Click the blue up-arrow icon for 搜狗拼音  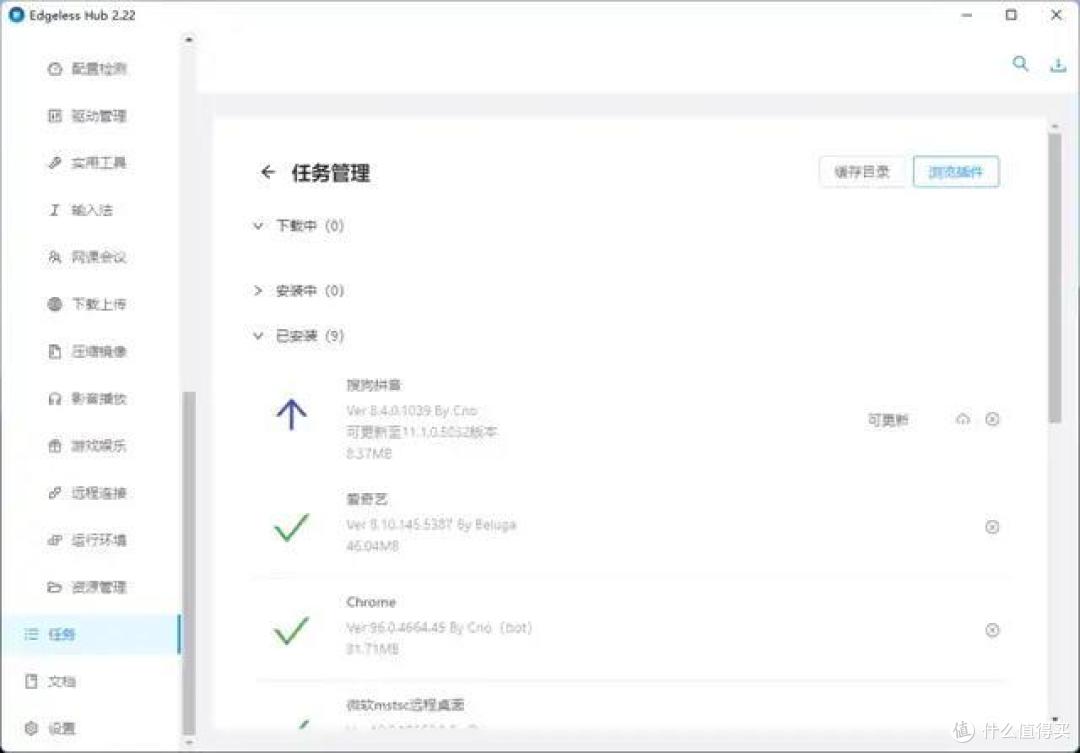291,414
